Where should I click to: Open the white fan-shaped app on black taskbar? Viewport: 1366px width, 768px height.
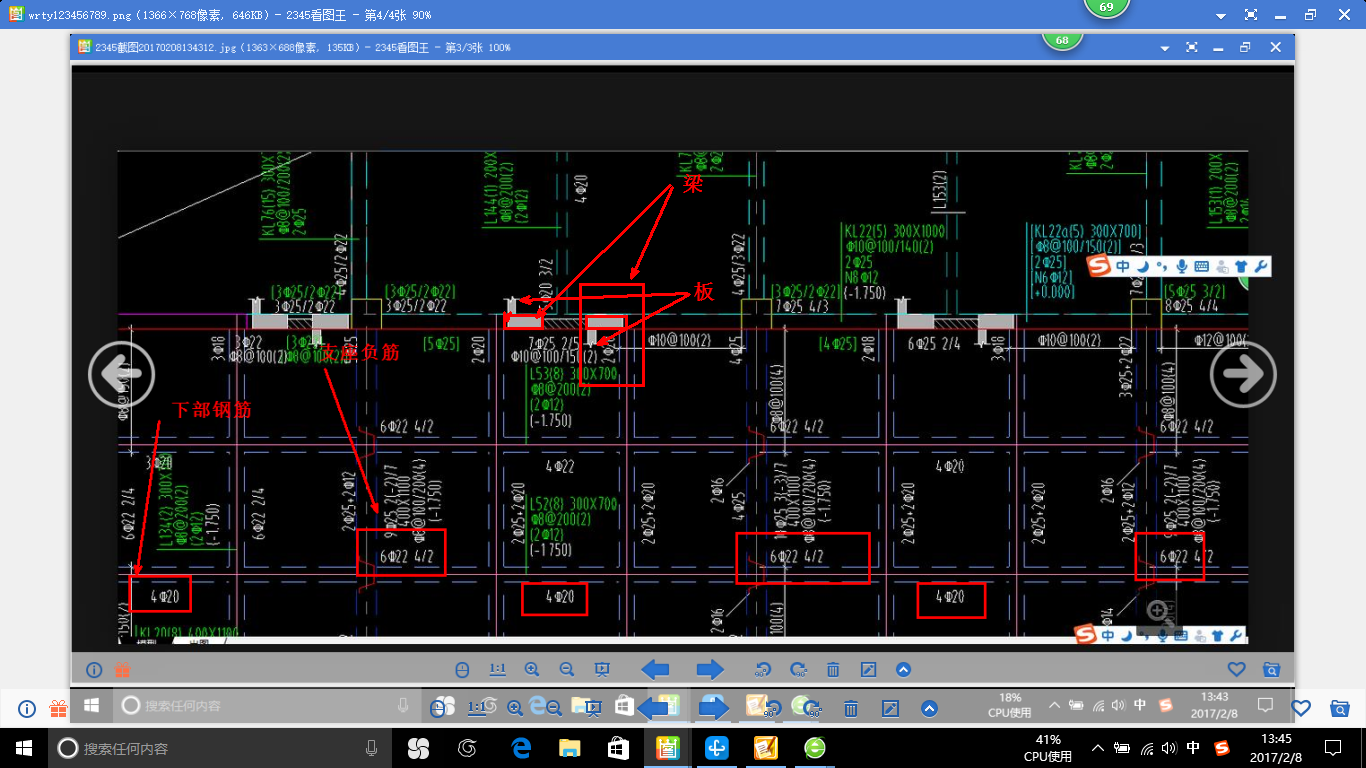click(x=419, y=748)
